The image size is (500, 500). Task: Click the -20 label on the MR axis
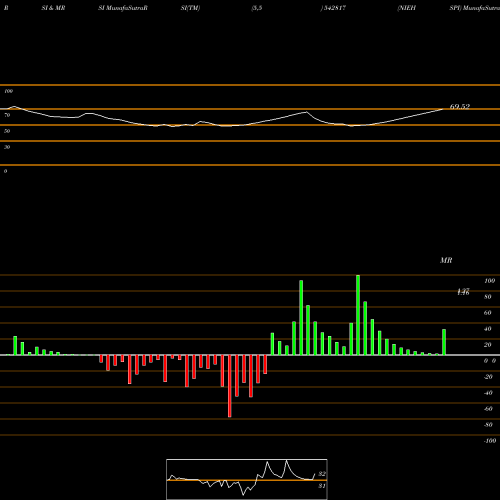(x=488, y=377)
